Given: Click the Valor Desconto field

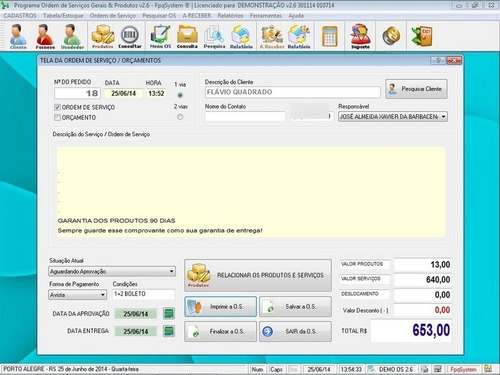Looking at the screenshot, I should click(x=423, y=310).
